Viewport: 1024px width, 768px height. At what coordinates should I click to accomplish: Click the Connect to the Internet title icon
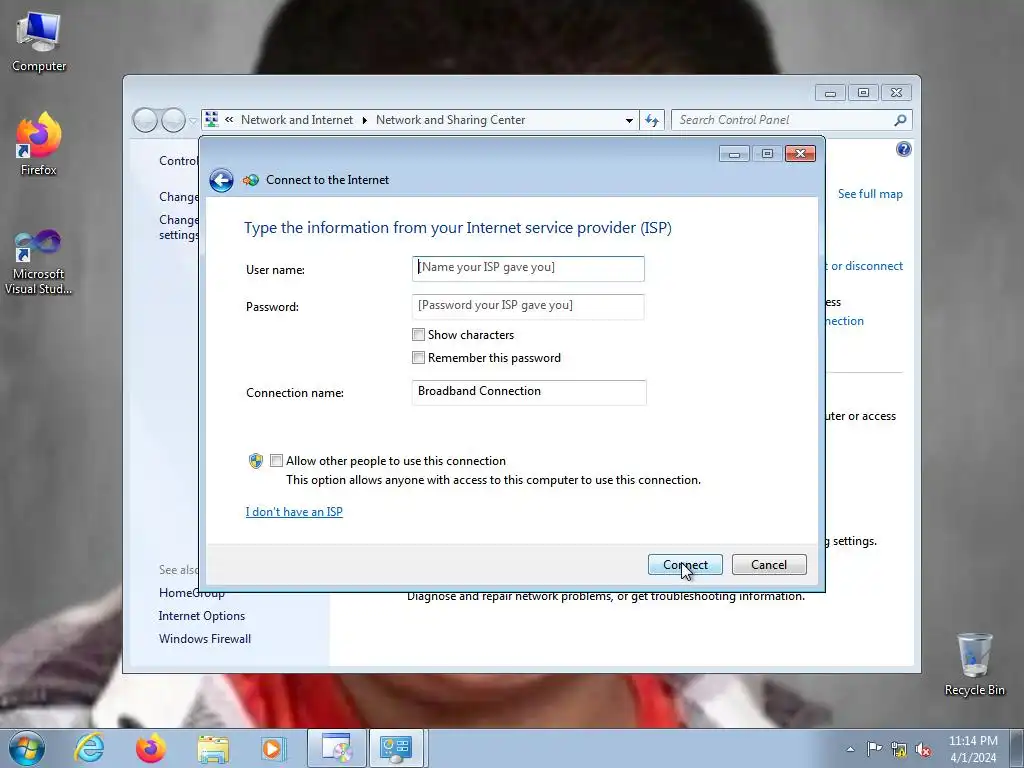point(251,180)
